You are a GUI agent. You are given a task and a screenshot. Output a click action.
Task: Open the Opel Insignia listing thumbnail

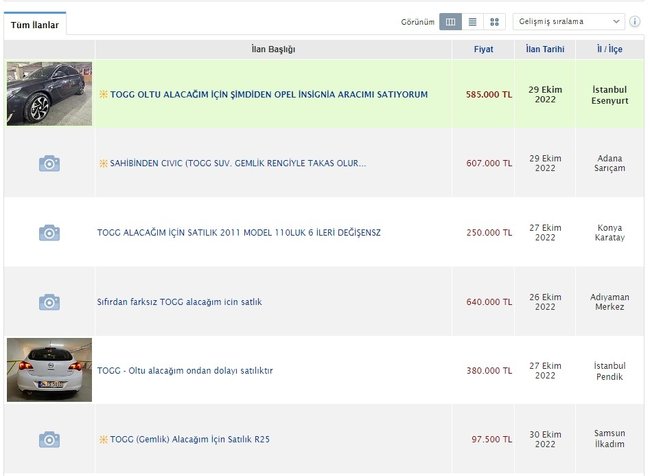point(49,94)
